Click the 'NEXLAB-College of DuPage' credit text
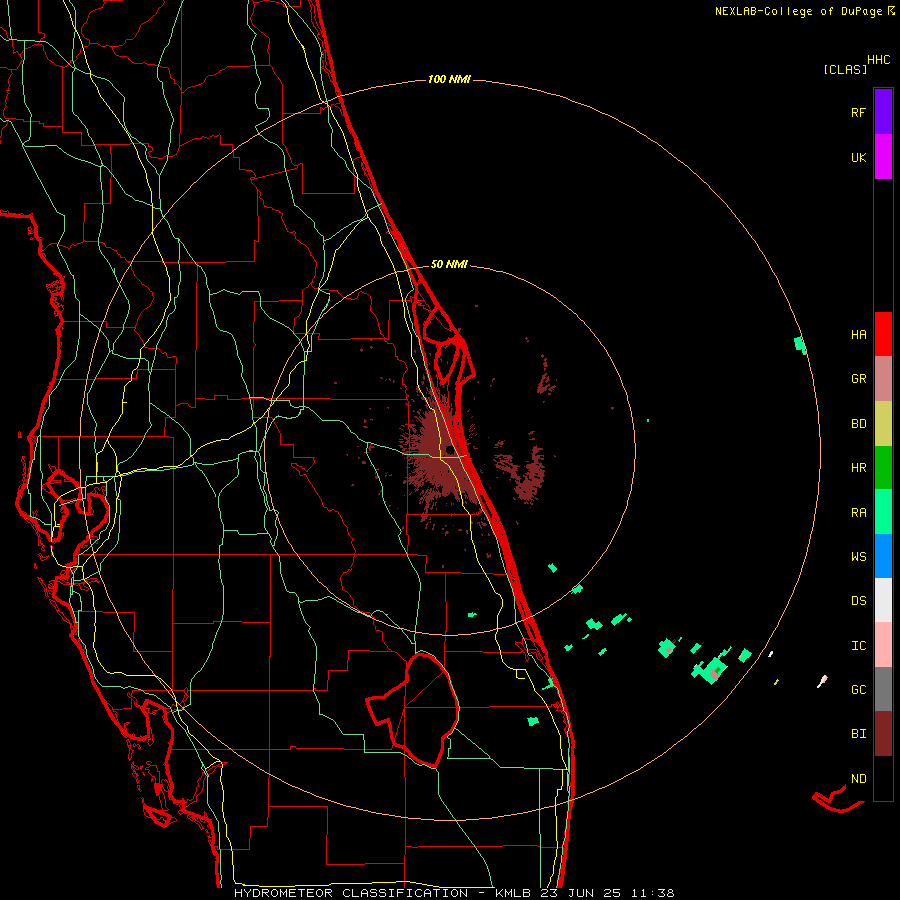Viewport: 900px width, 900px height. pos(800,11)
